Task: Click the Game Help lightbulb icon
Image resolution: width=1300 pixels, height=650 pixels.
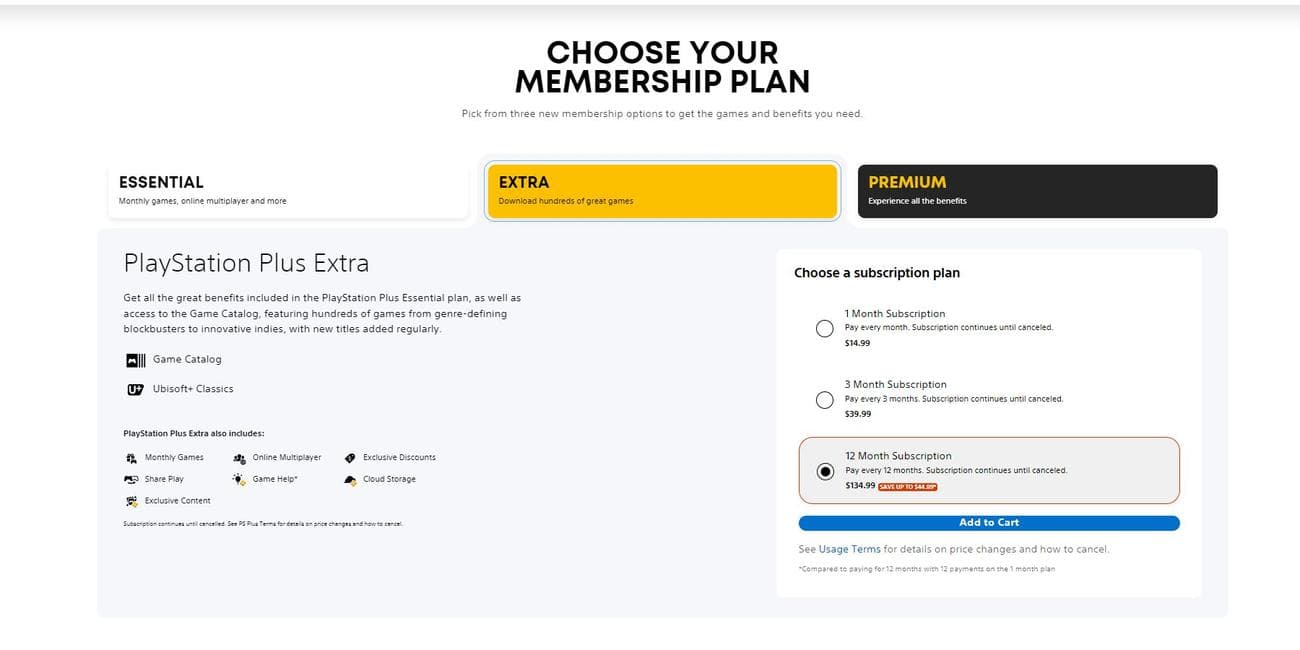Action: click(x=239, y=479)
